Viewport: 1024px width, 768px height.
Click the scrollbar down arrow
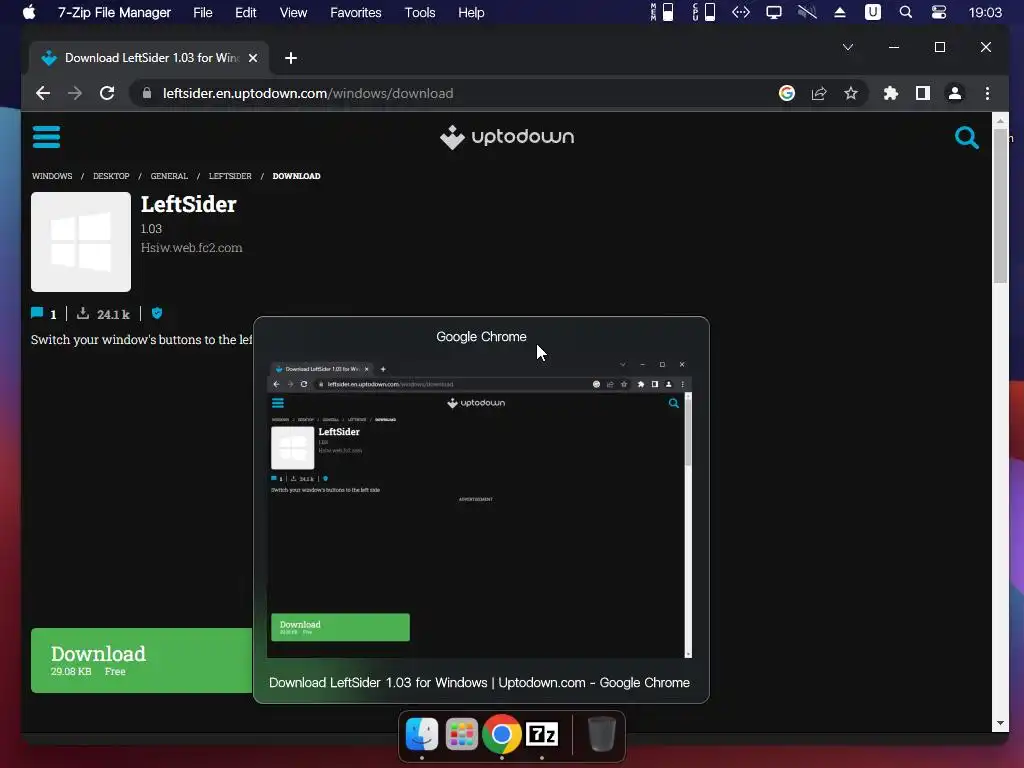[1000, 723]
